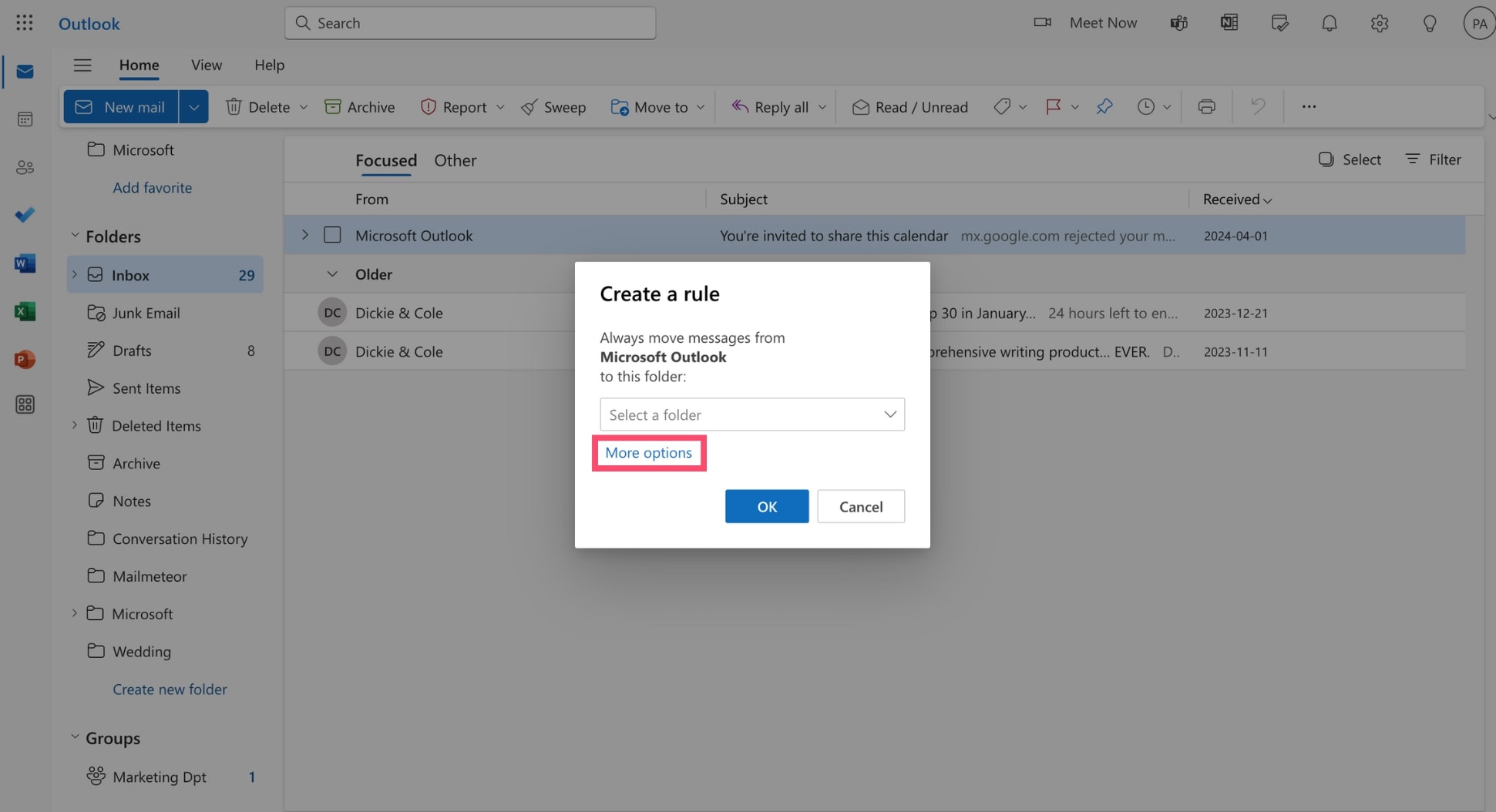1496x812 pixels.
Task: Check the Microsoft Outlook message checkbox
Action: click(x=332, y=235)
